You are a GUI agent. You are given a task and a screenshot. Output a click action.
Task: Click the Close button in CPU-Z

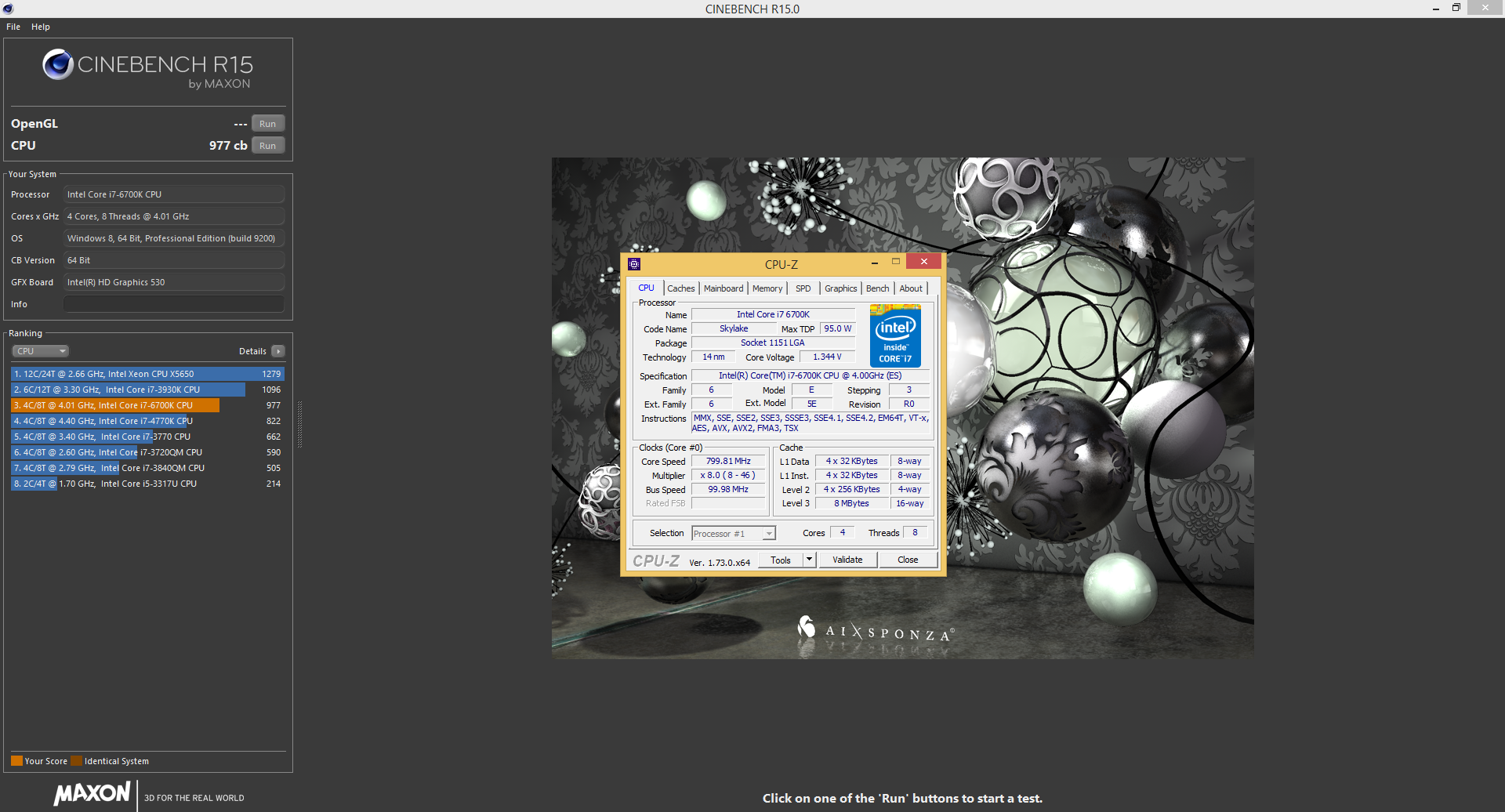pos(908,560)
